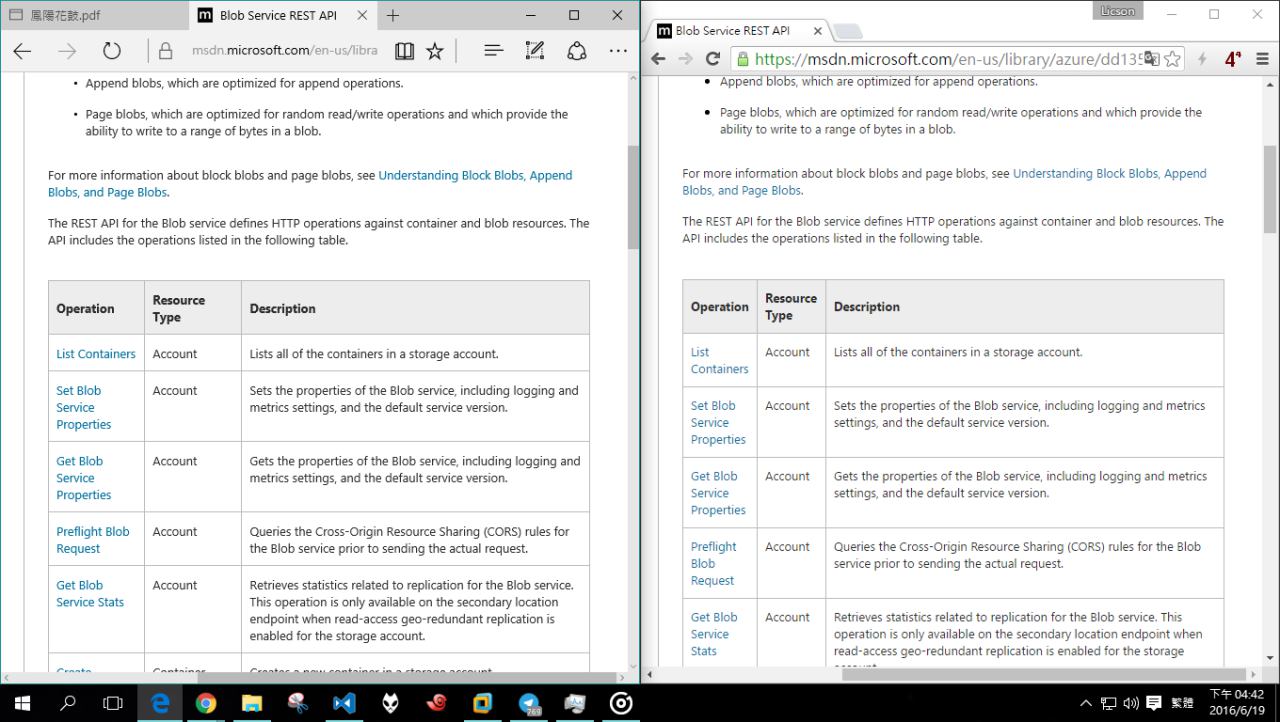The width and height of the screenshot is (1280, 722).
Task: Open a new tab in Edge
Action: (393, 16)
